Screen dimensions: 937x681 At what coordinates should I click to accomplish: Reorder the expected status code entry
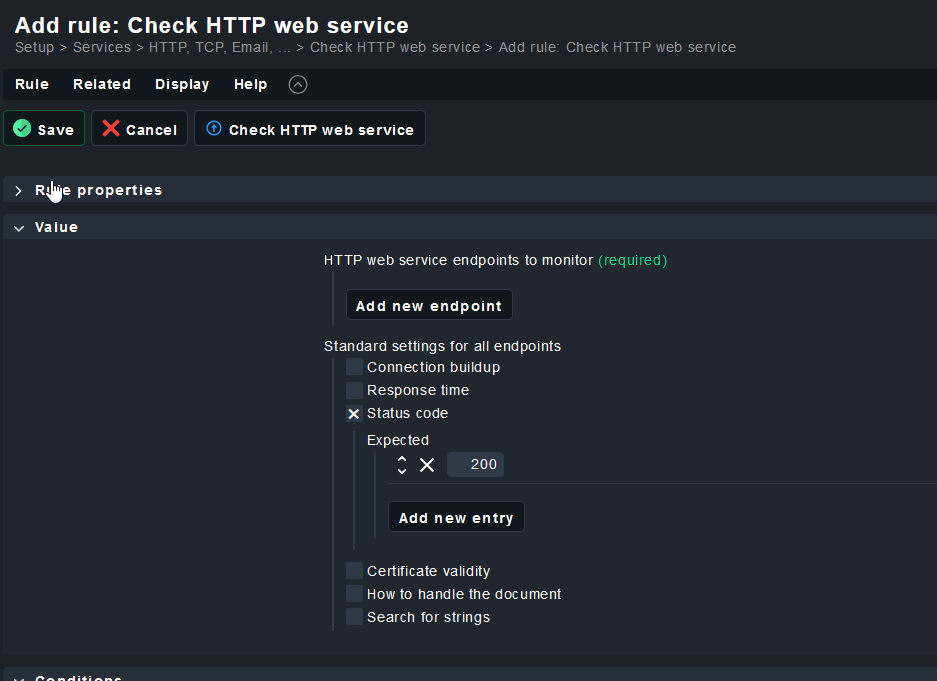click(x=402, y=465)
